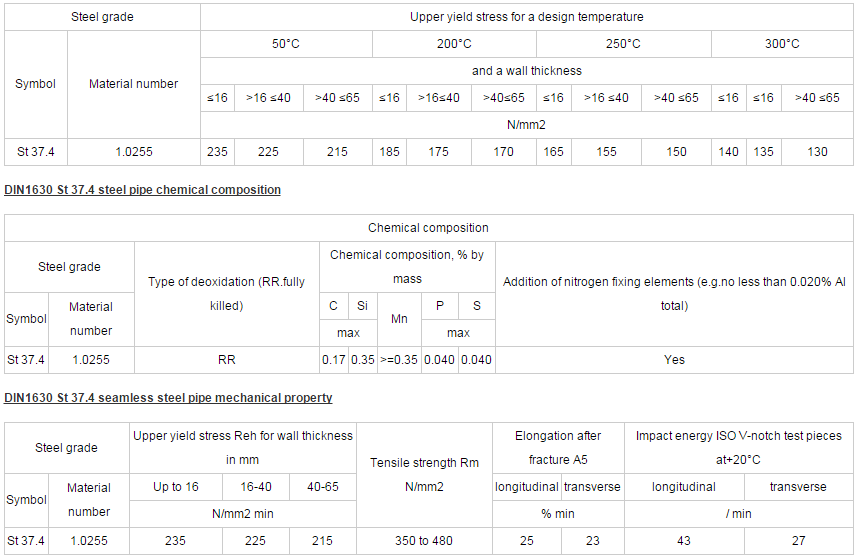This screenshot has height=560, width=860.
Task: Click the '>=0.35' manganese value cell
Action: [399, 359]
